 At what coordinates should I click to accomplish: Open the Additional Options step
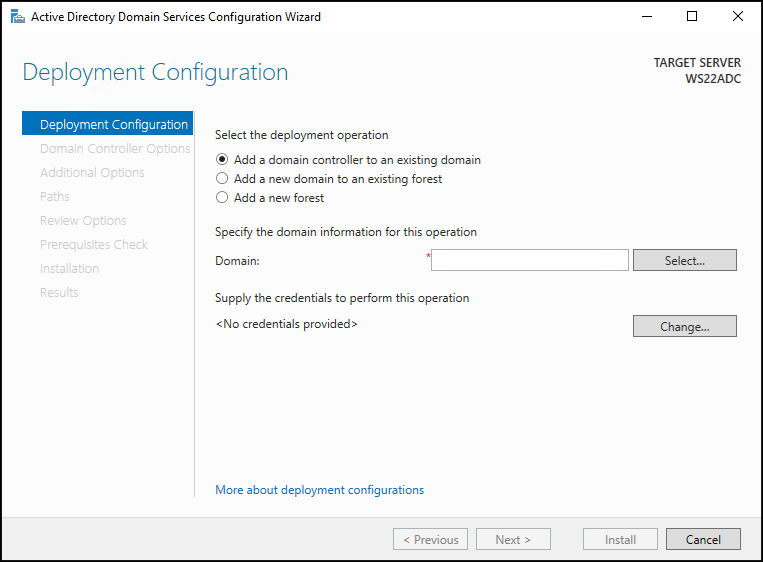tap(92, 172)
